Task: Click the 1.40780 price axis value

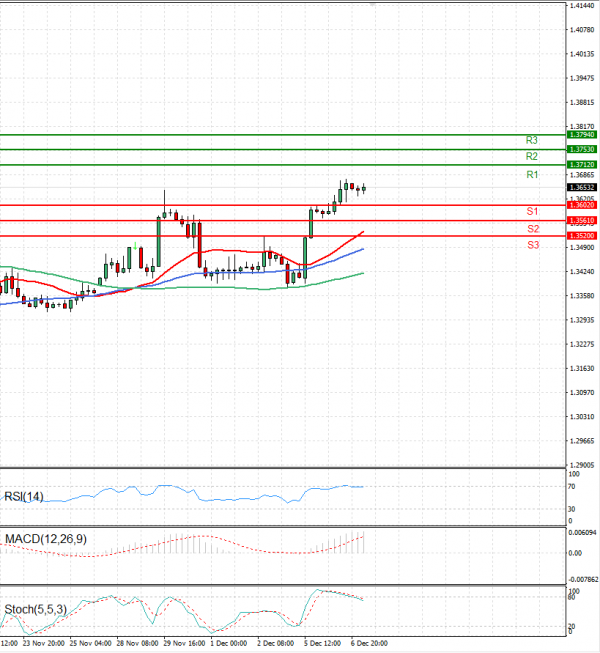Action: pyautogui.click(x=582, y=30)
